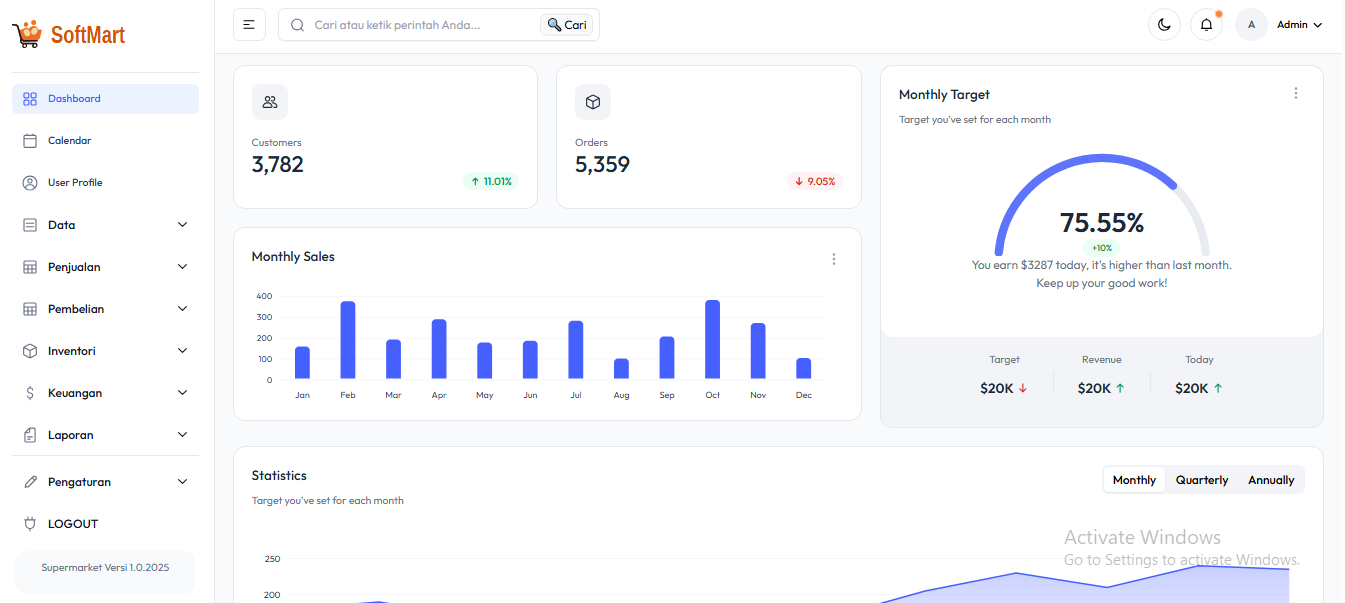Toggle the Inventori section icon
This screenshot has width=1345, height=603.
(x=28, y=350)
